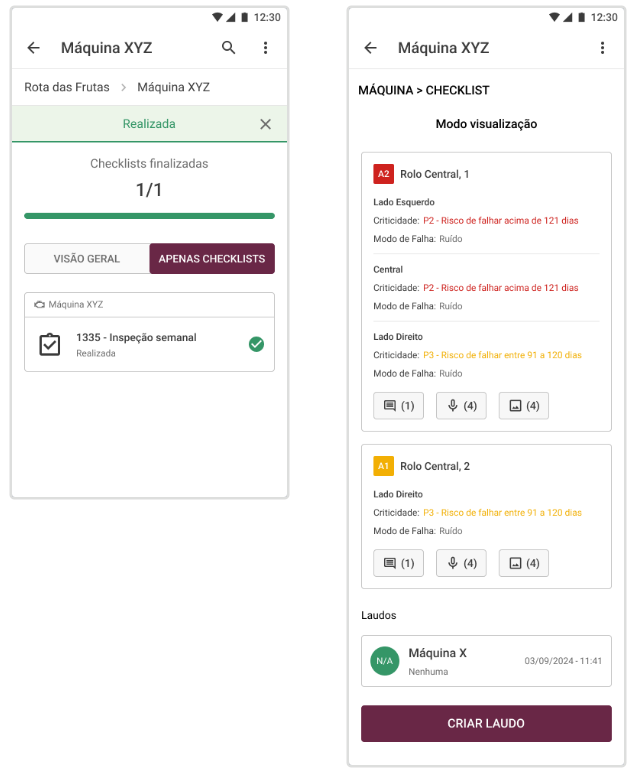Viewport: 644px width, 773px height.
Task: View comments for Rolo Central, 1
Action: 398,406
